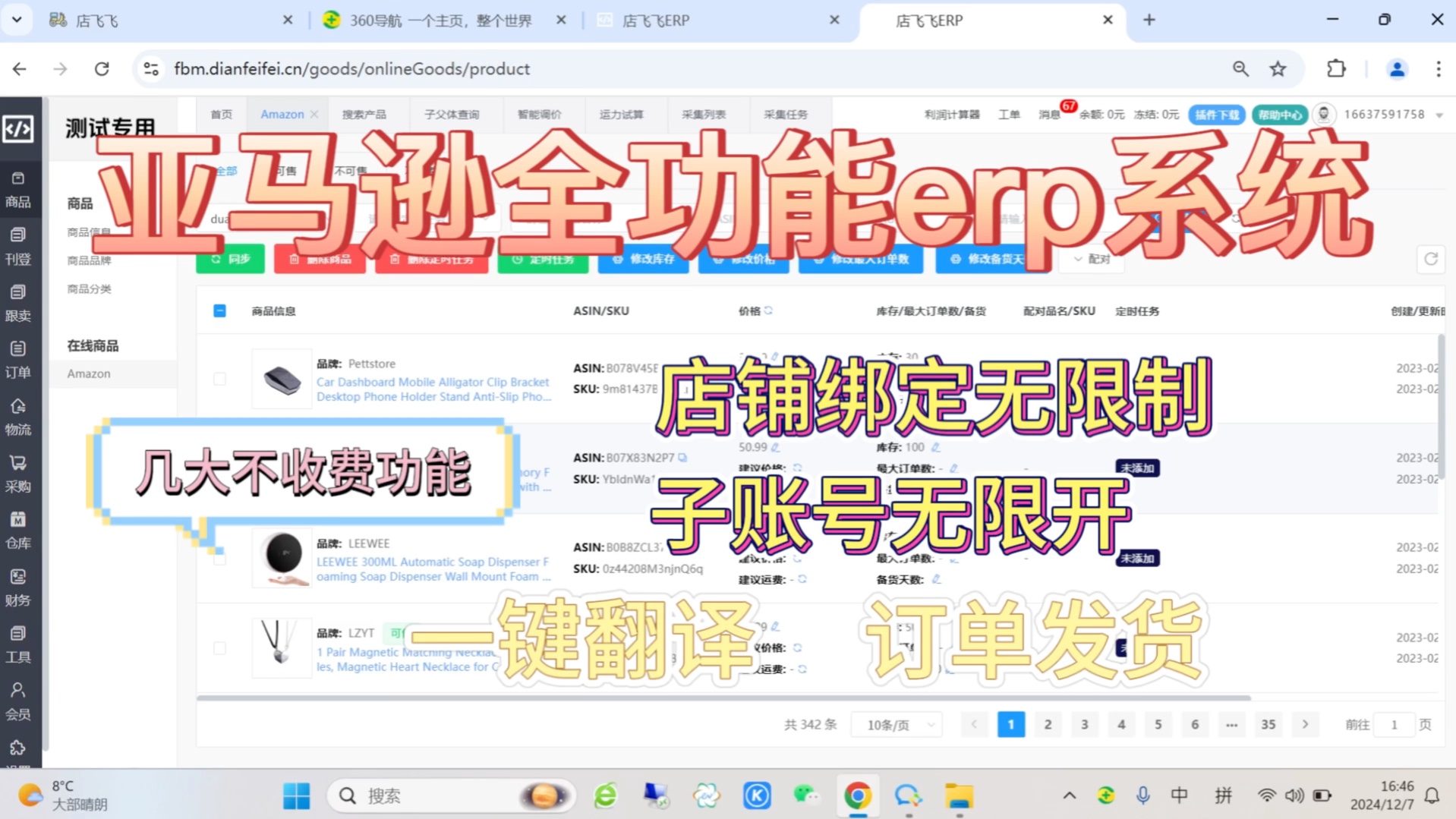Expand the account 16637591758 dropdown

(1439, 115)
